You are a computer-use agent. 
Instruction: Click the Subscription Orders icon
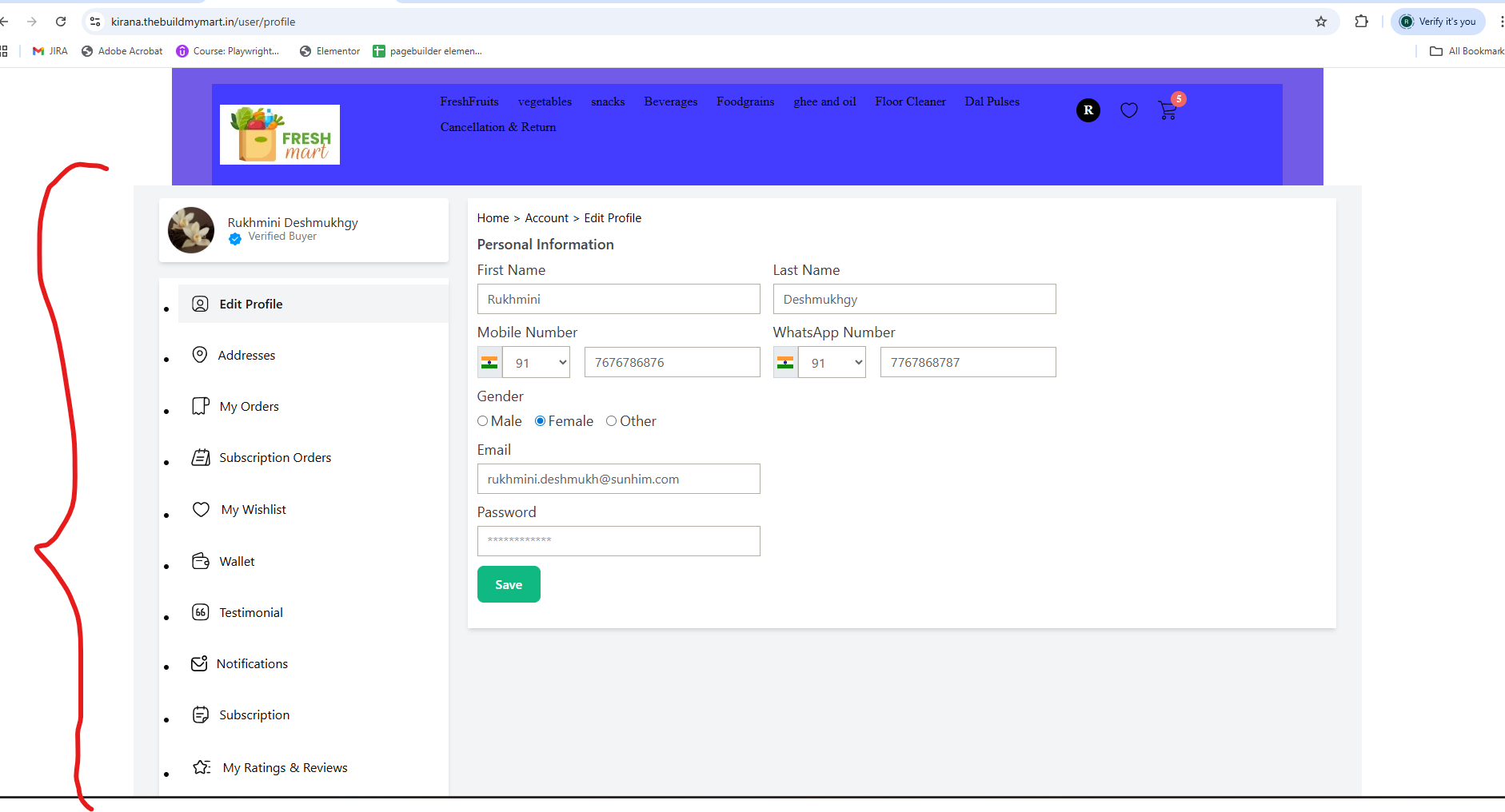tap(201, 457)
